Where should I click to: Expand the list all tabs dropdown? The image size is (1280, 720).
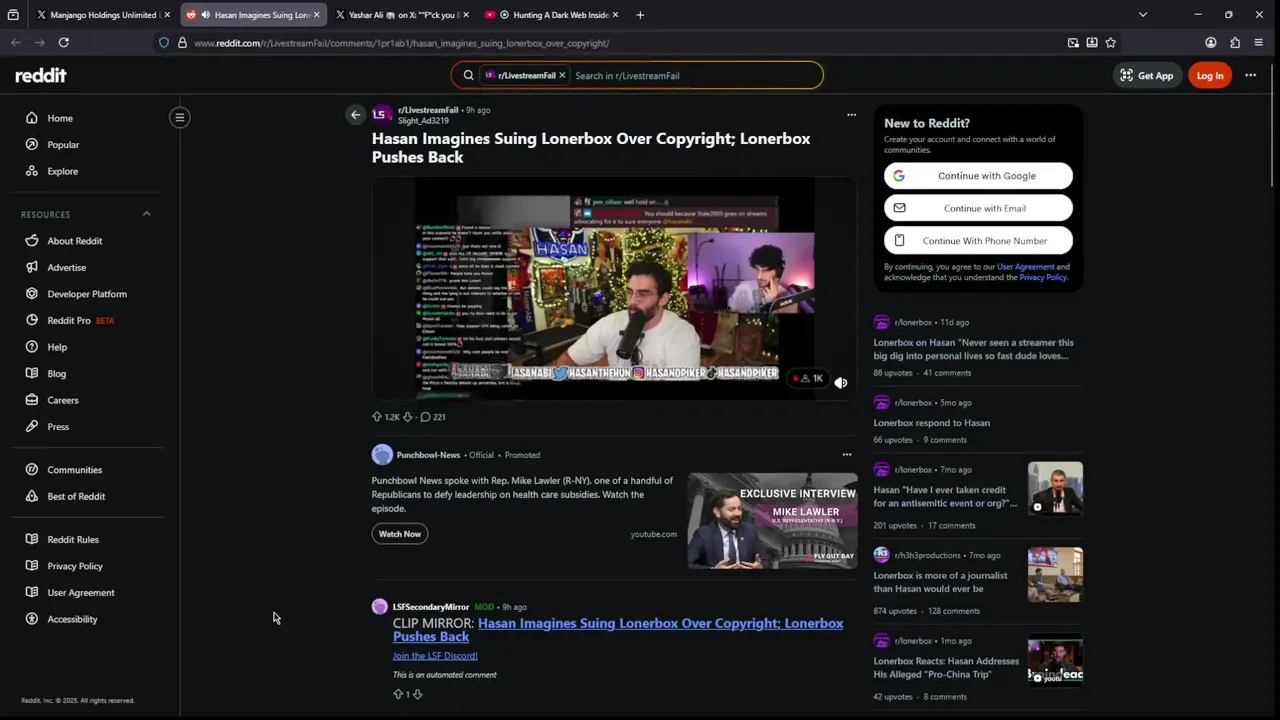[x=1143, y=15]
